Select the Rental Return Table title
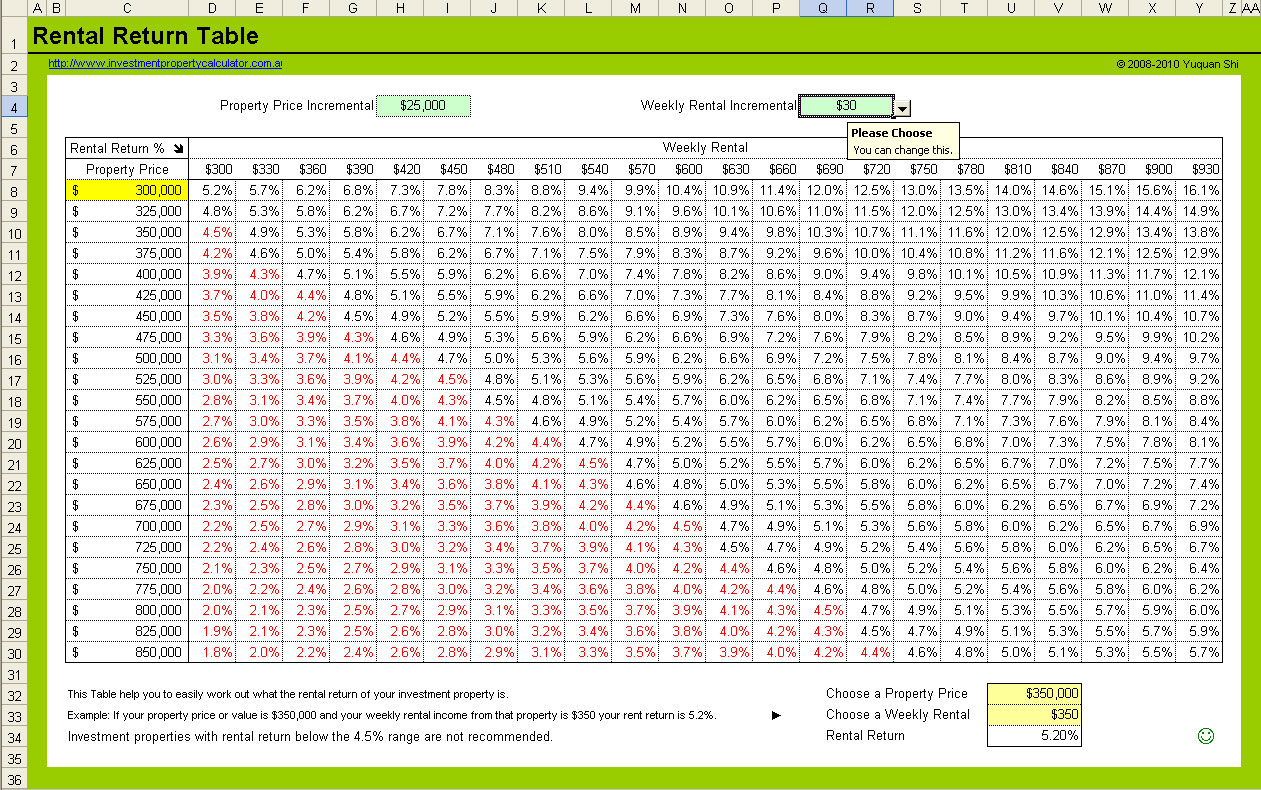The width and height of the screenshot is (1261, 790). tap(146, 36)
